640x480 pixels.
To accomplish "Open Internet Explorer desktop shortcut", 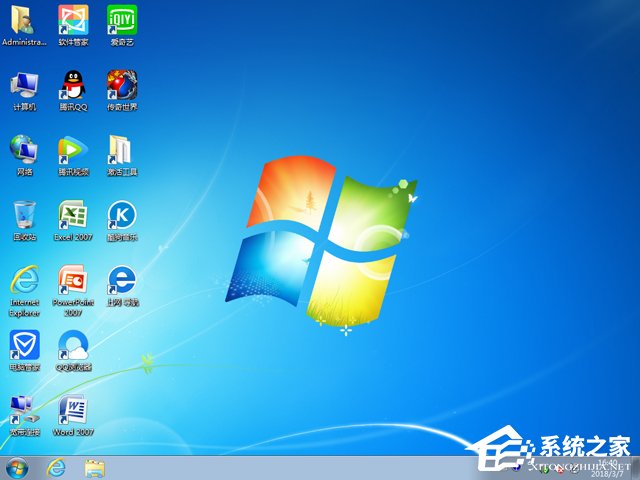I will click(24, 280).
